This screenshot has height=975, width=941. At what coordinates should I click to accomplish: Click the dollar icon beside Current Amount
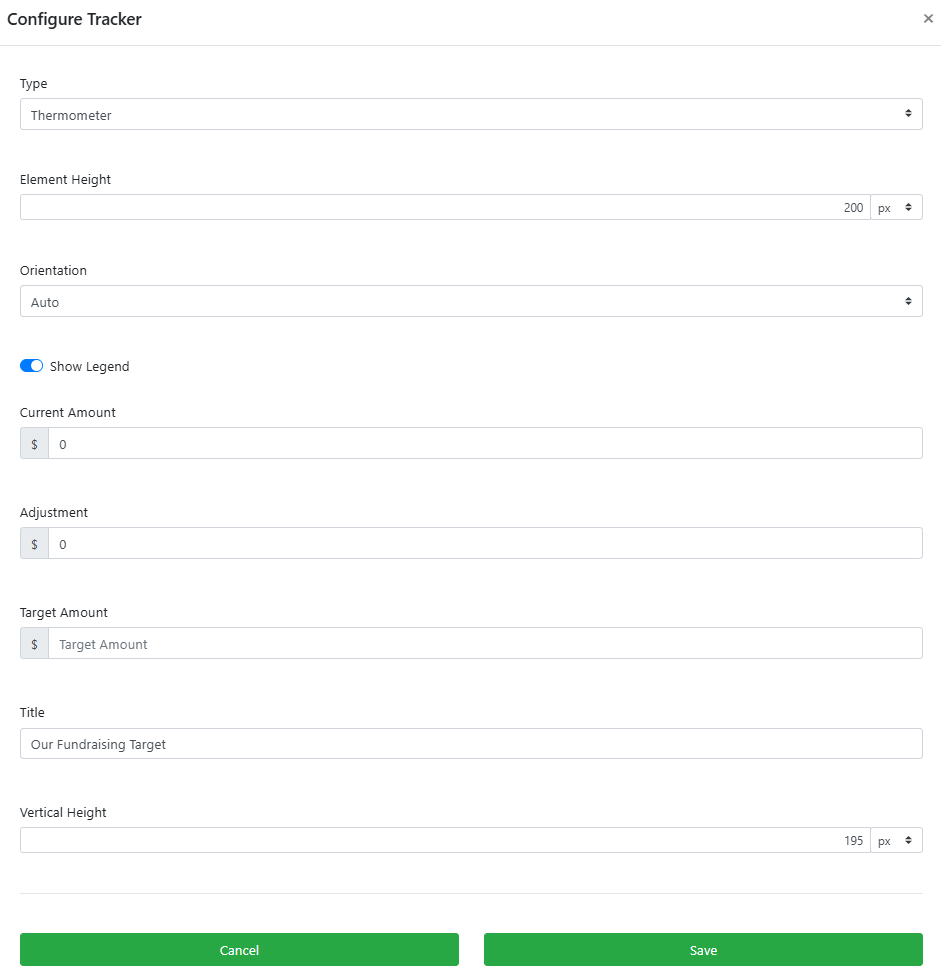(x=34, y=443)
